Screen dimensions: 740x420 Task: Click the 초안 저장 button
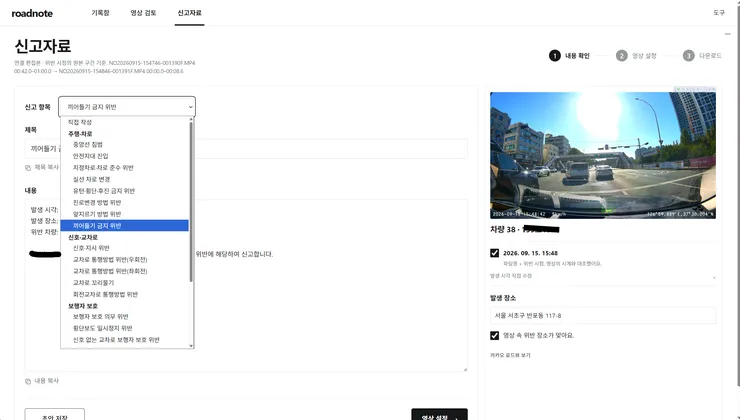pos(55,415)
